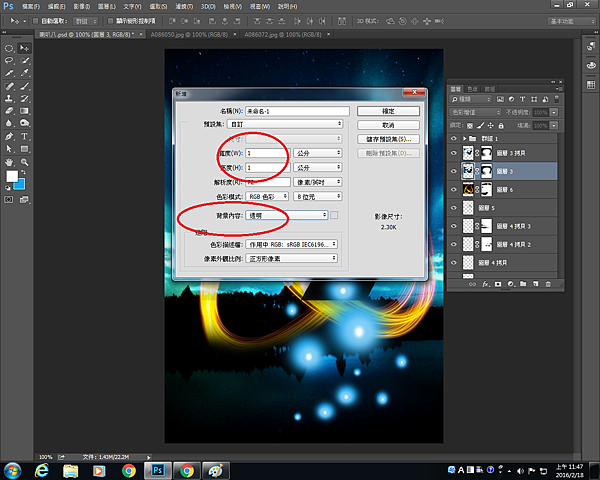The height and width of the screenshot is (480, 600).
Task: Hide layer 圖層 6 using its eye icon
Action: pyautogui.click(x=455, y=189)
